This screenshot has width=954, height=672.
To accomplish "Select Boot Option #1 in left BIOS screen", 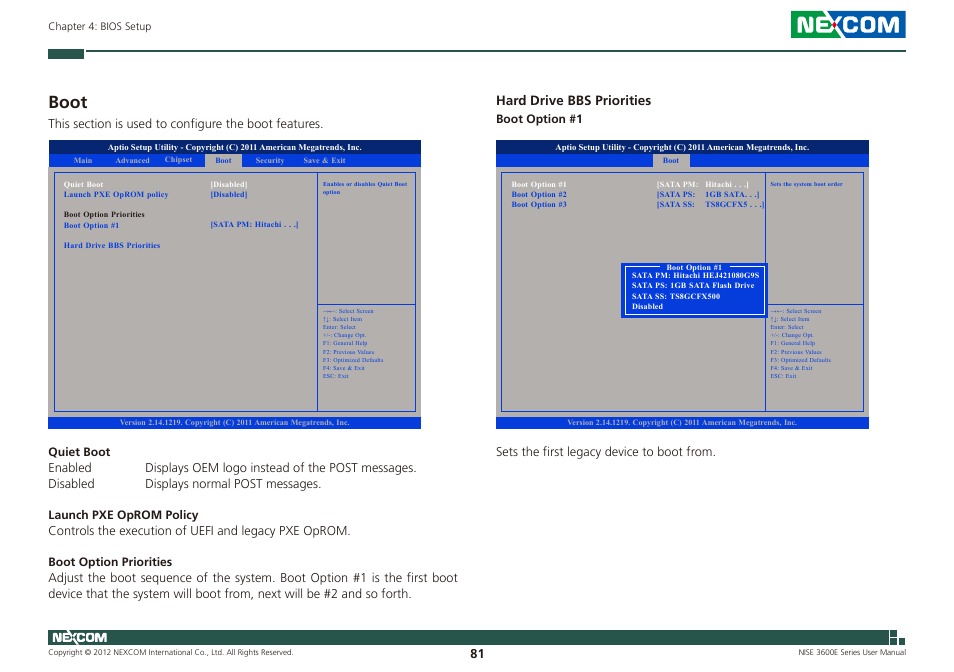I will (x=91, y=226).
